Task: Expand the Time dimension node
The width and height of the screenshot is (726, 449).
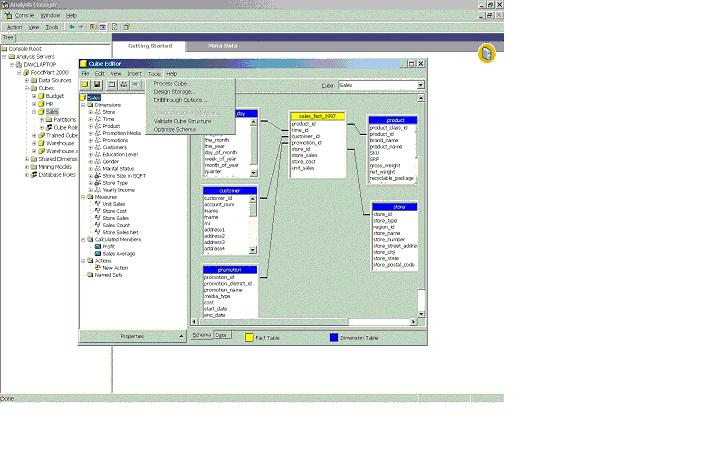Action: 91,119
